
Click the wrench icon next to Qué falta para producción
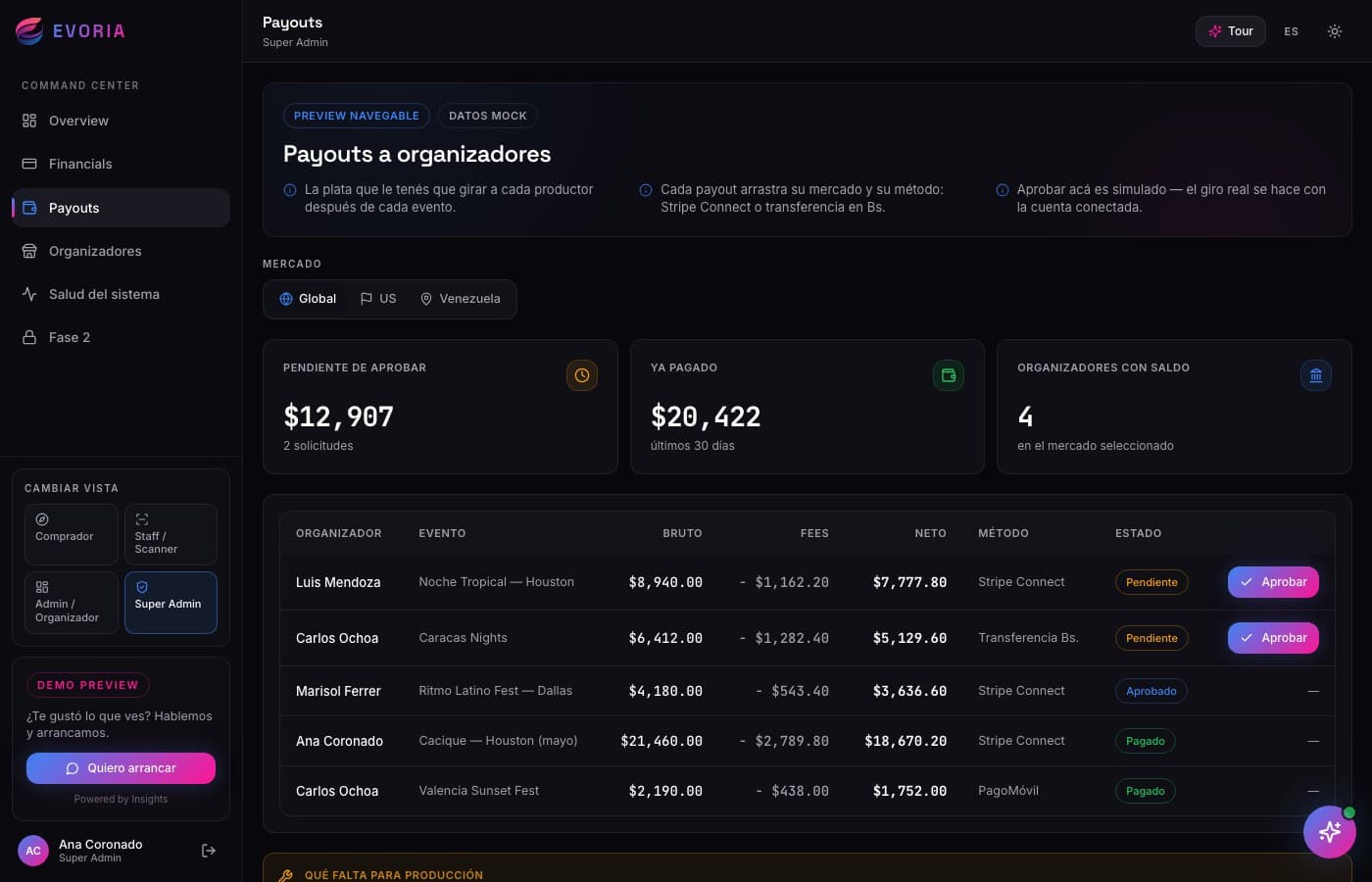286,875
